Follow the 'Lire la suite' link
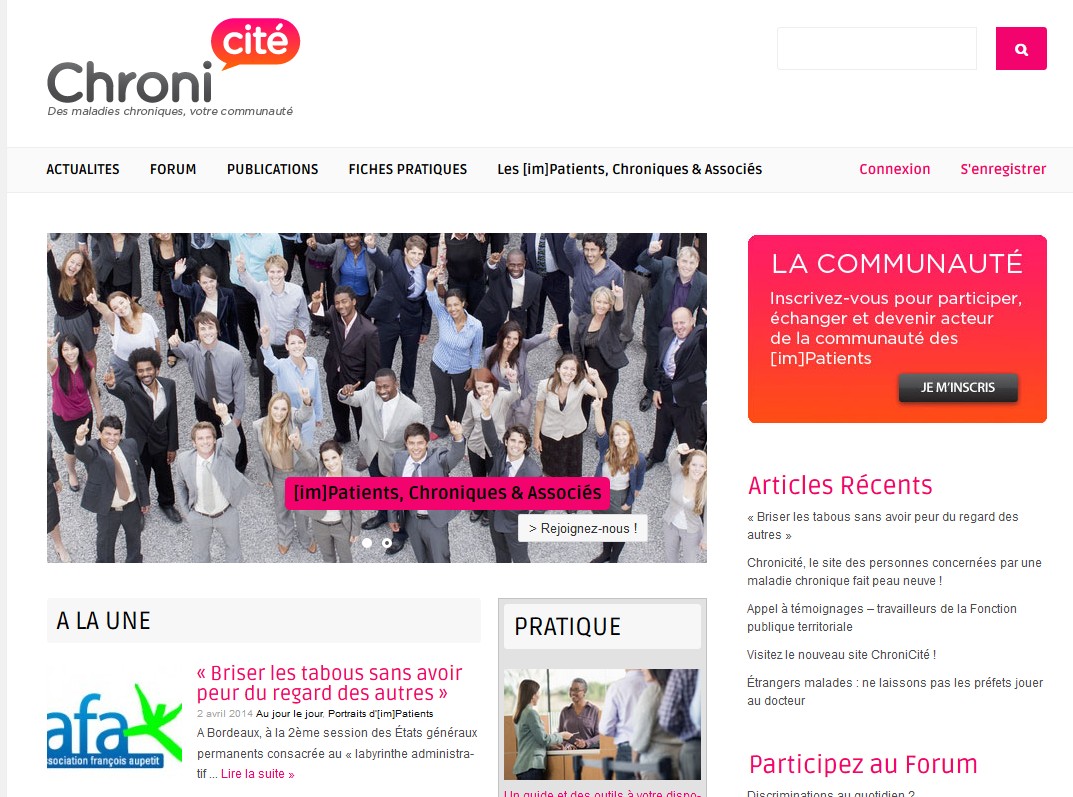The width and height of the screenshot is (1073, 797). tap(257, 774)
